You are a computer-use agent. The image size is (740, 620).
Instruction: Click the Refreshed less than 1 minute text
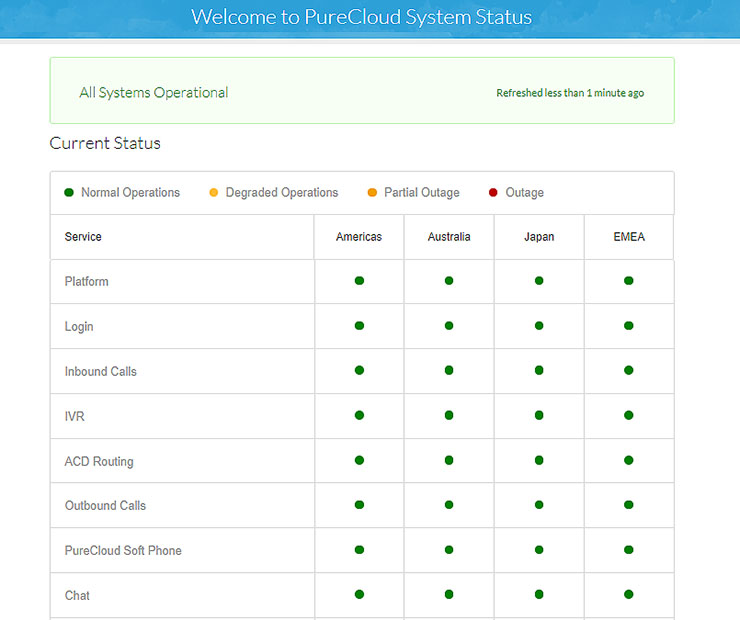click(570, 93)
